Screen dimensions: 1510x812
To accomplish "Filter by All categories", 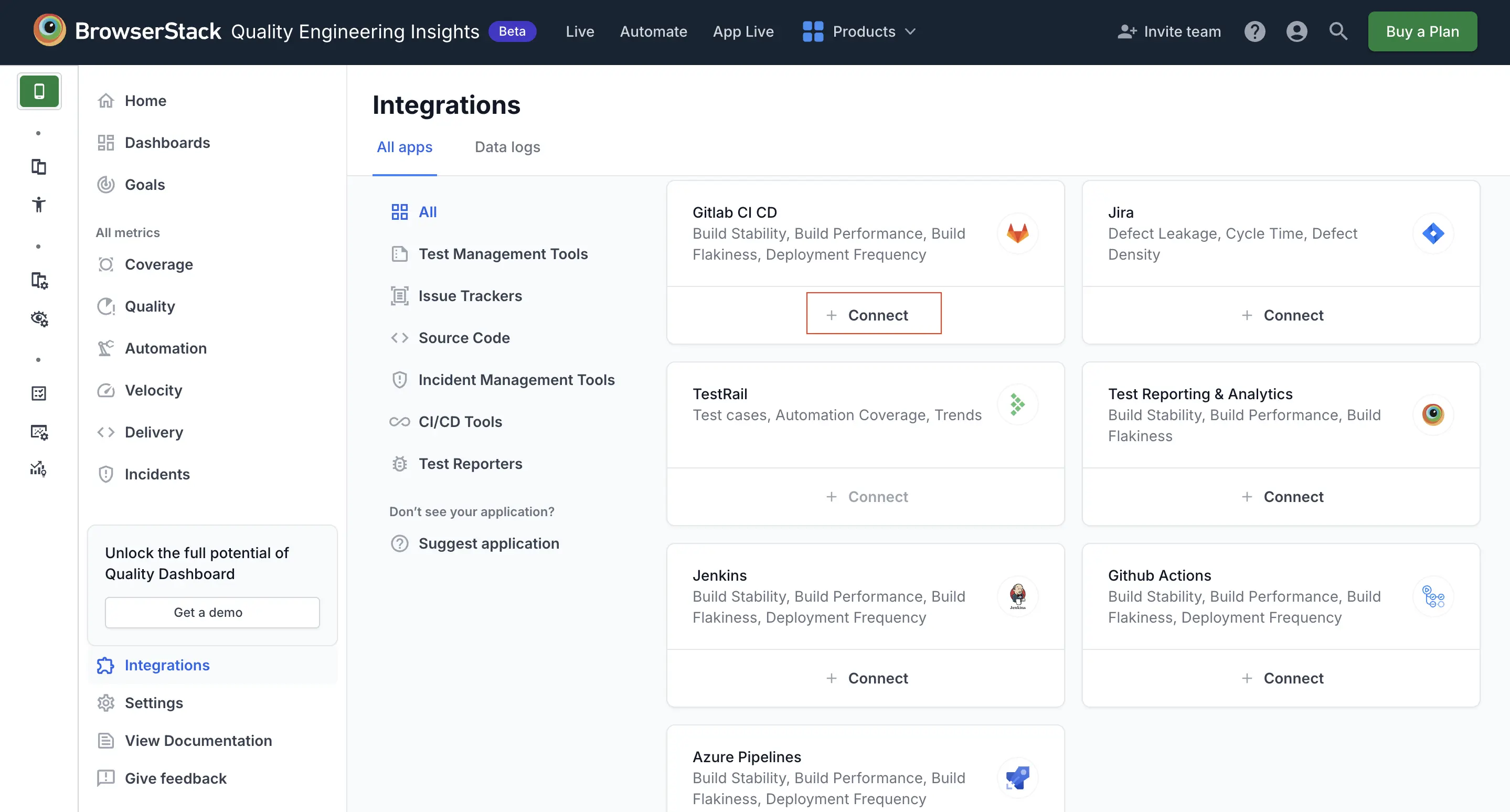I will pos(414,212).
